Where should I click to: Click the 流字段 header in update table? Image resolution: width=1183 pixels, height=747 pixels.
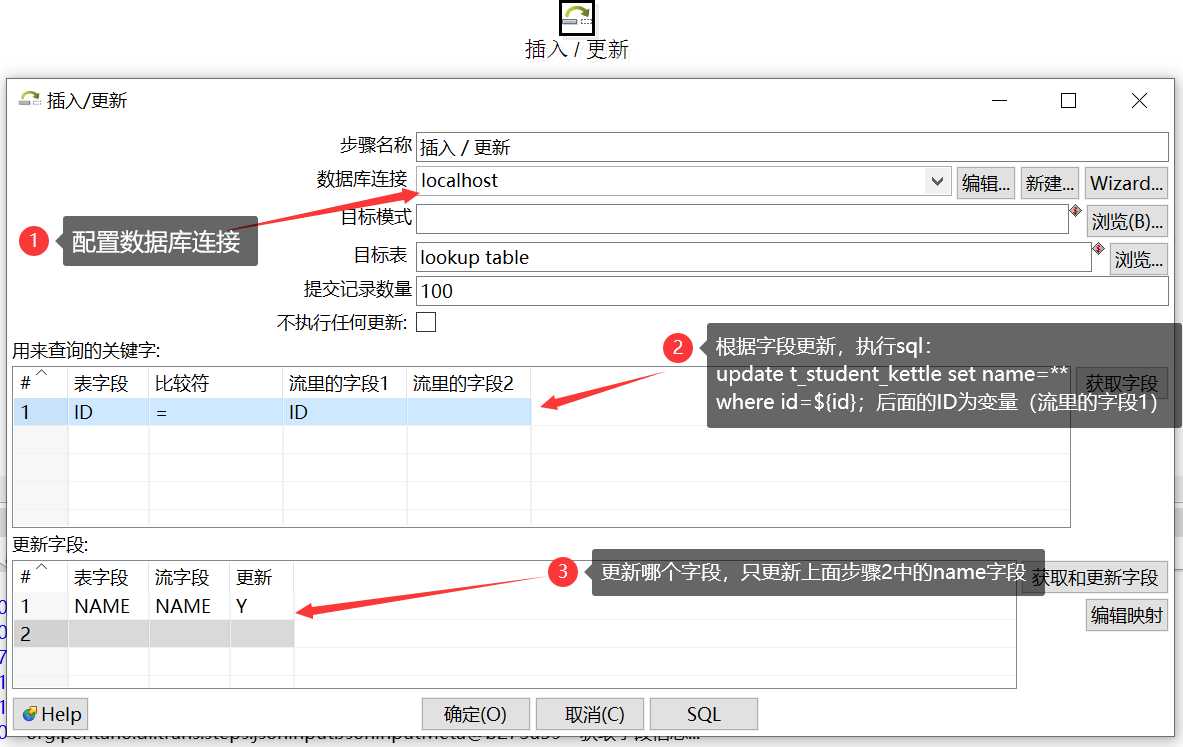point(189,577)
